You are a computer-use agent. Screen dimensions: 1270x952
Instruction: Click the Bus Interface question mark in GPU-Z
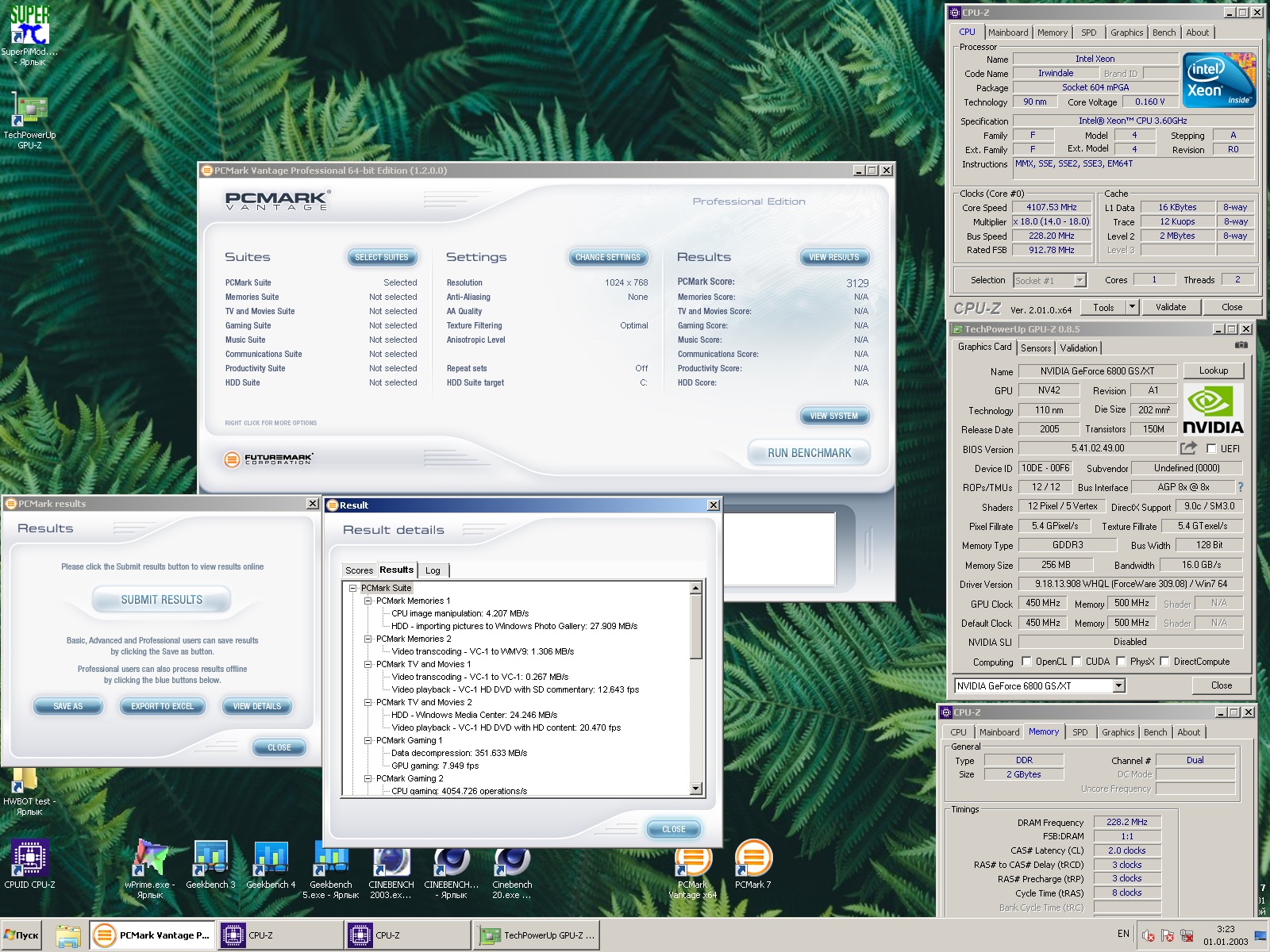1241,487
